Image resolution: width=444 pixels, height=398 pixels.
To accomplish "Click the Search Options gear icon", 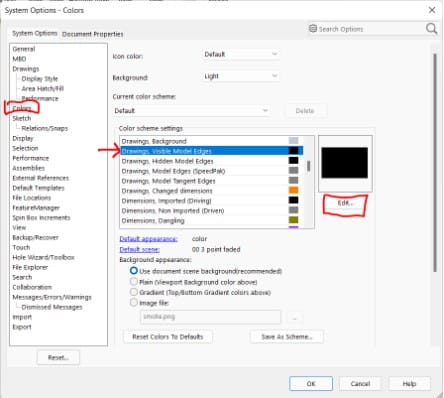I will [313, 29].
